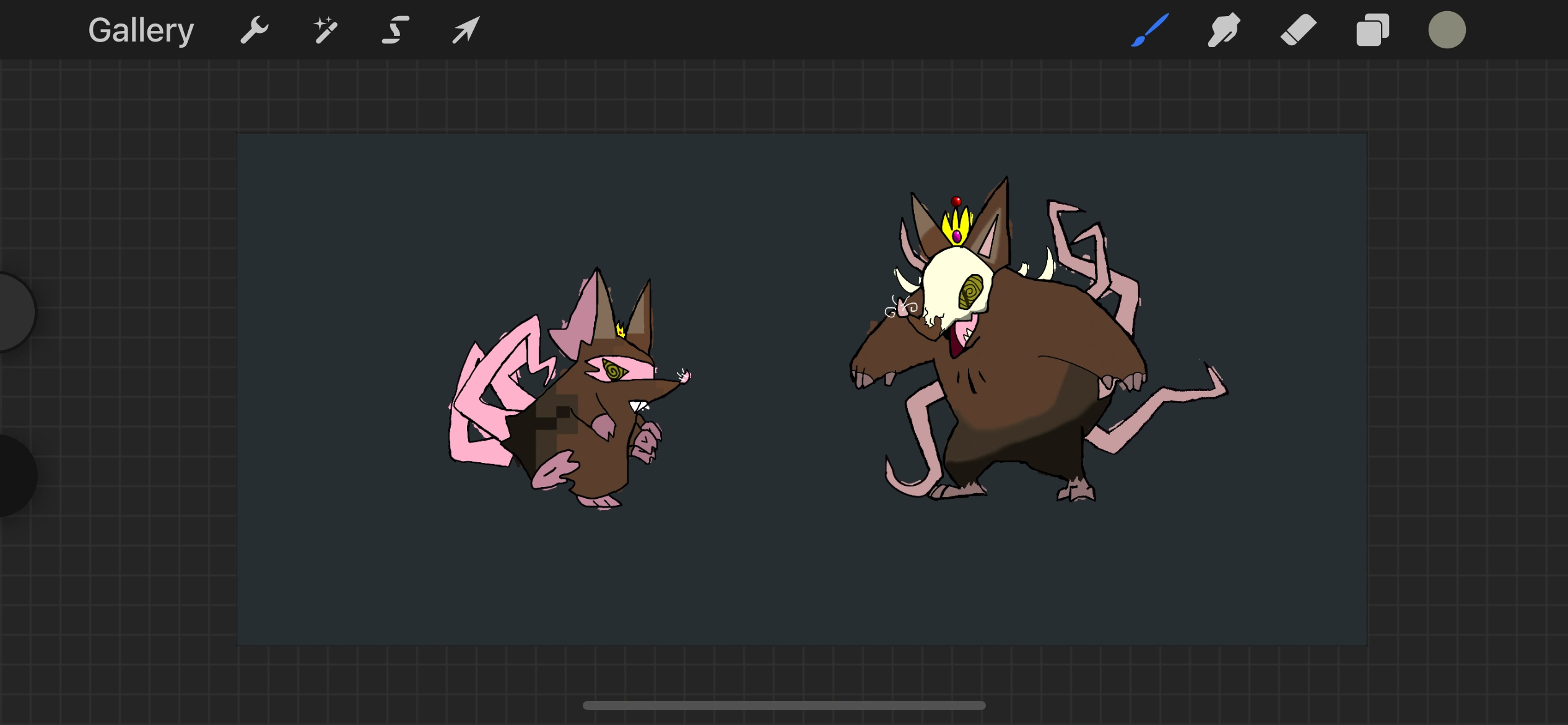Open the Adjustments menu (magic wand icon)
This screenshot has height=725, width=1568.
tap(324, 29)
